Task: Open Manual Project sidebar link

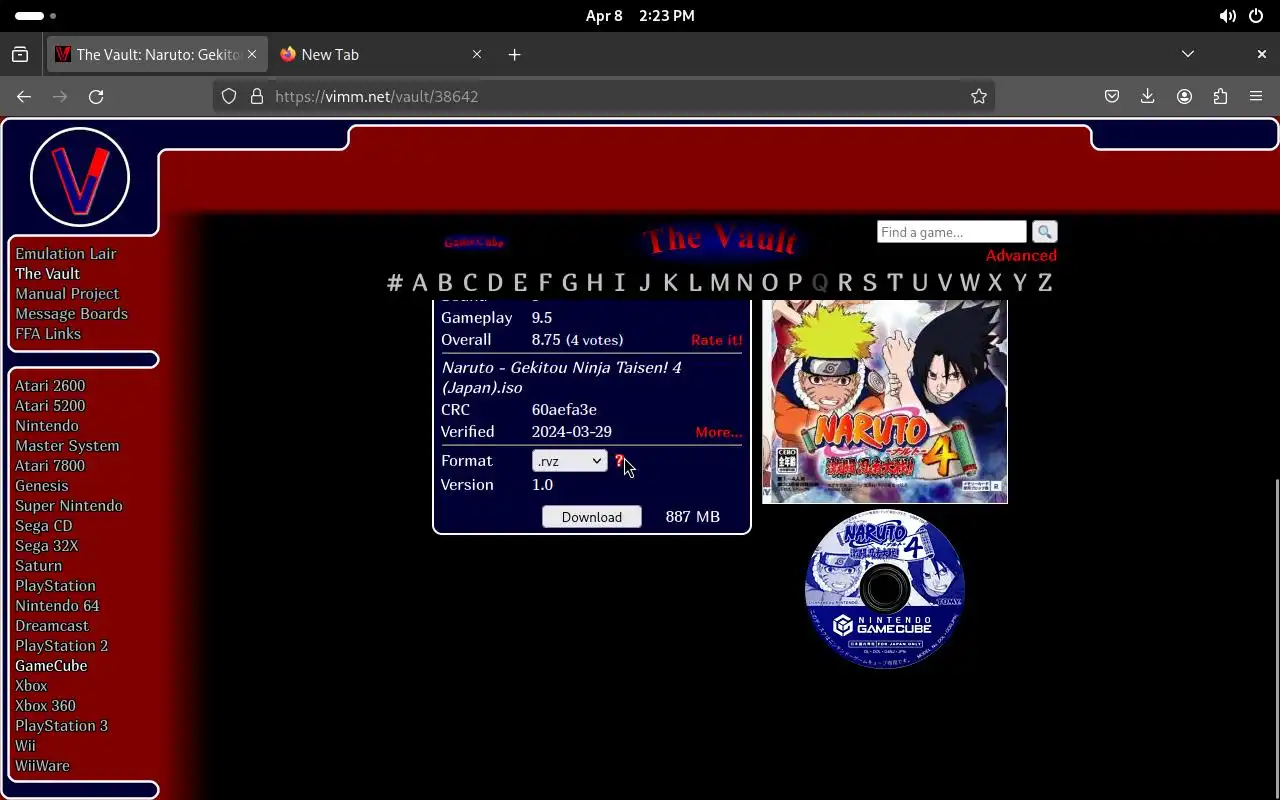Action: 67,294
